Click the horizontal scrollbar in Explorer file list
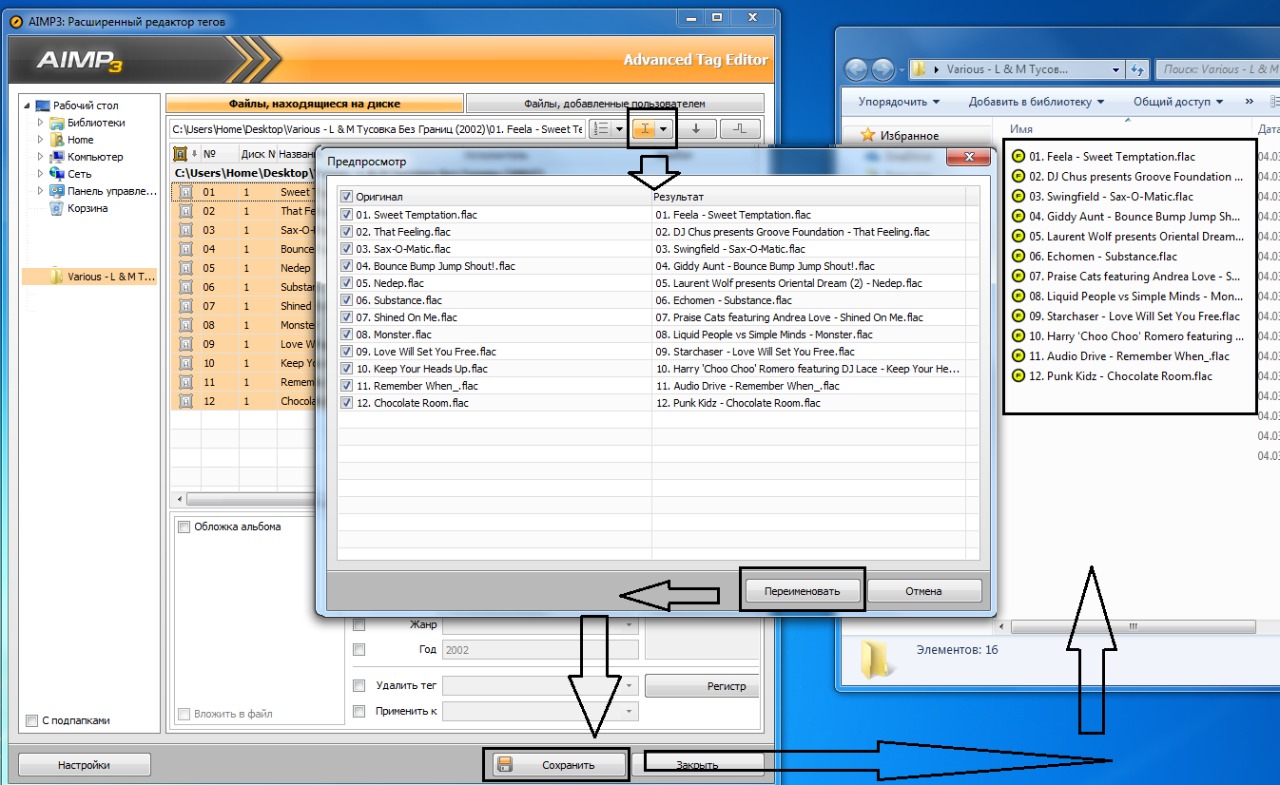Image resolution: width=1280 pixels, height=785 pixels. click(1135, 627)
